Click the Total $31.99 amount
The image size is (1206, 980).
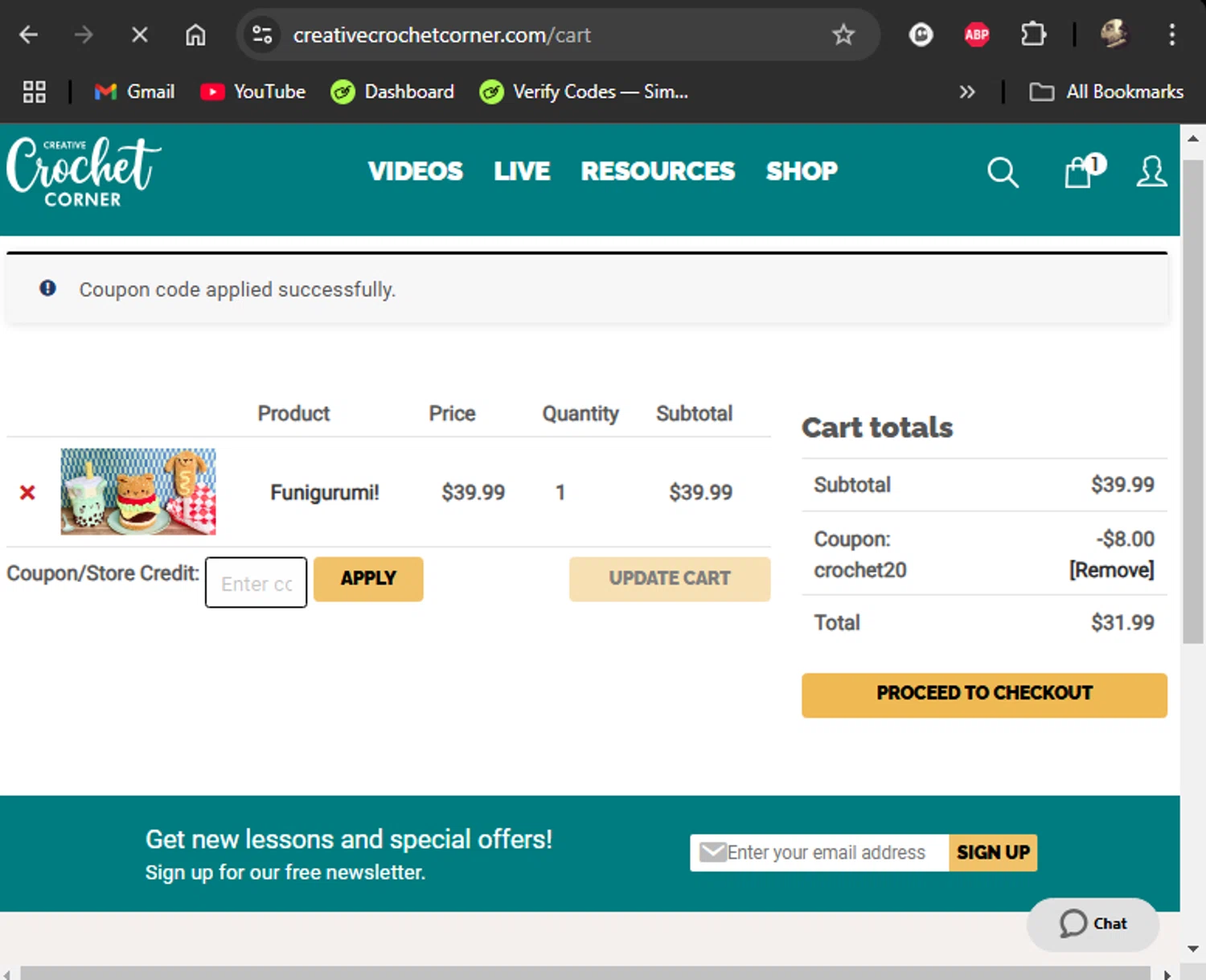(1122, 622)
